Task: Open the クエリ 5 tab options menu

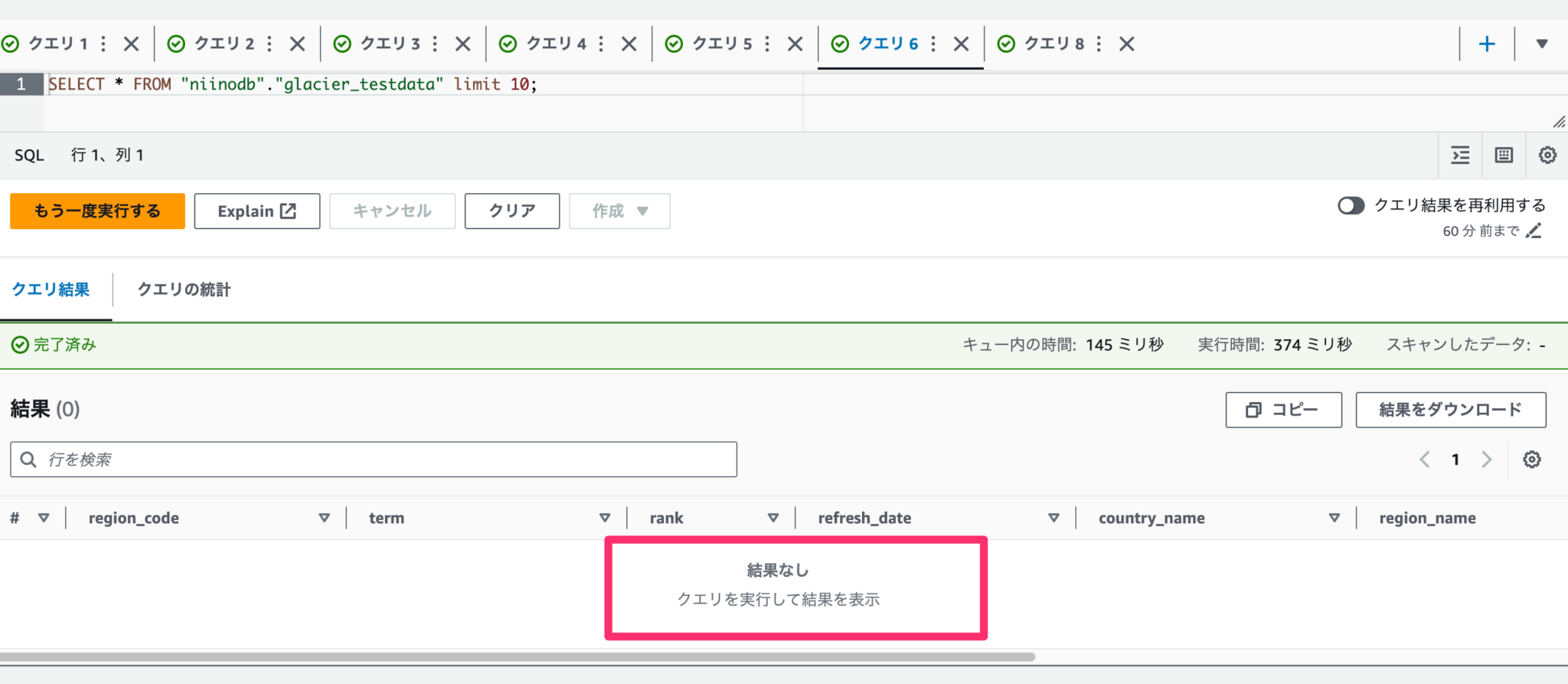Action: coord(767,44)
